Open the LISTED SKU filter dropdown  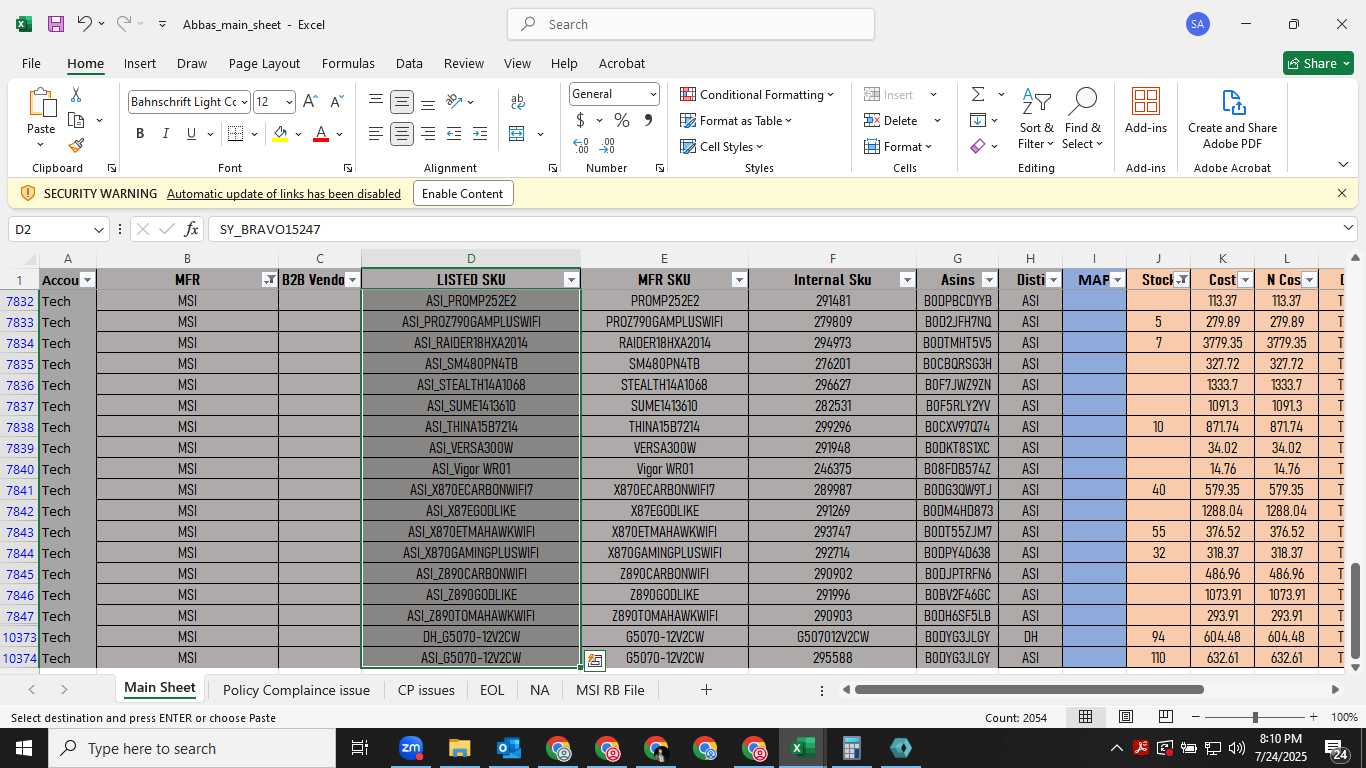(571, 280)
